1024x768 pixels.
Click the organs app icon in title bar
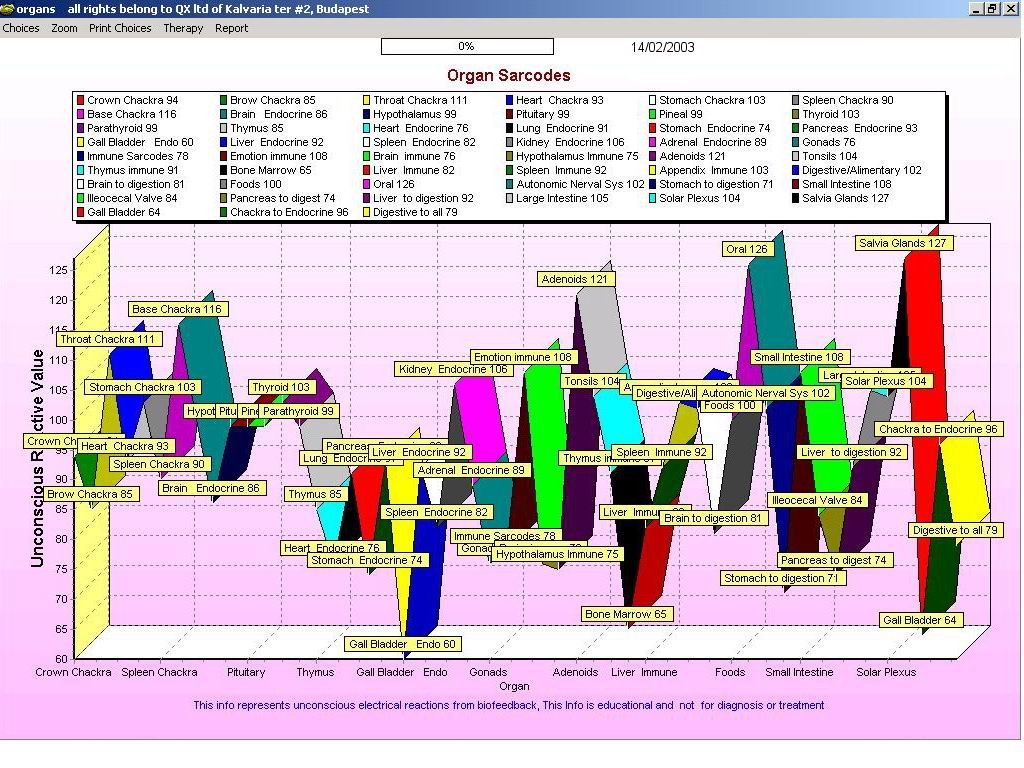coord(7,8)
